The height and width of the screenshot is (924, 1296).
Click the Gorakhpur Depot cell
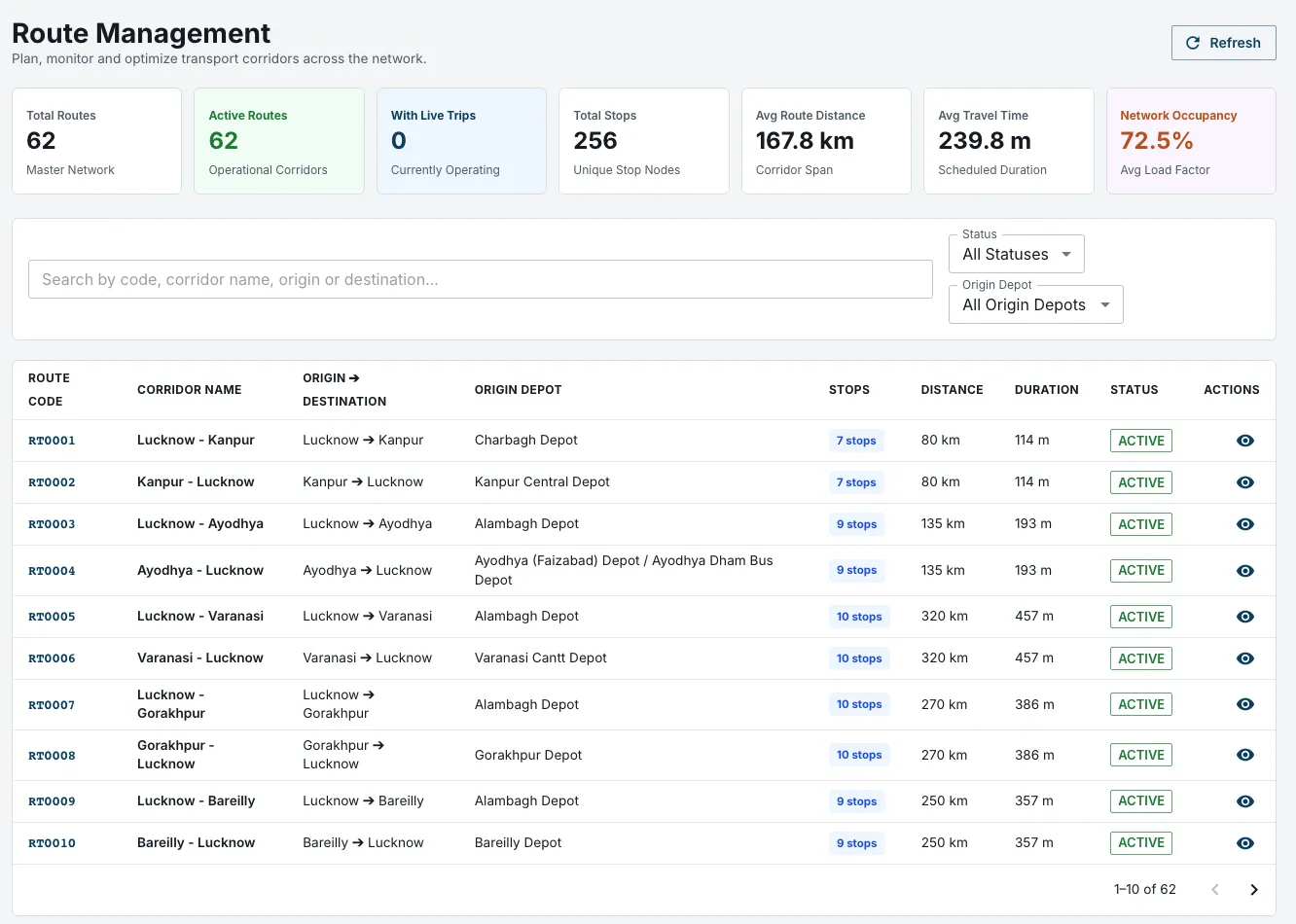[x=528, y=755]
